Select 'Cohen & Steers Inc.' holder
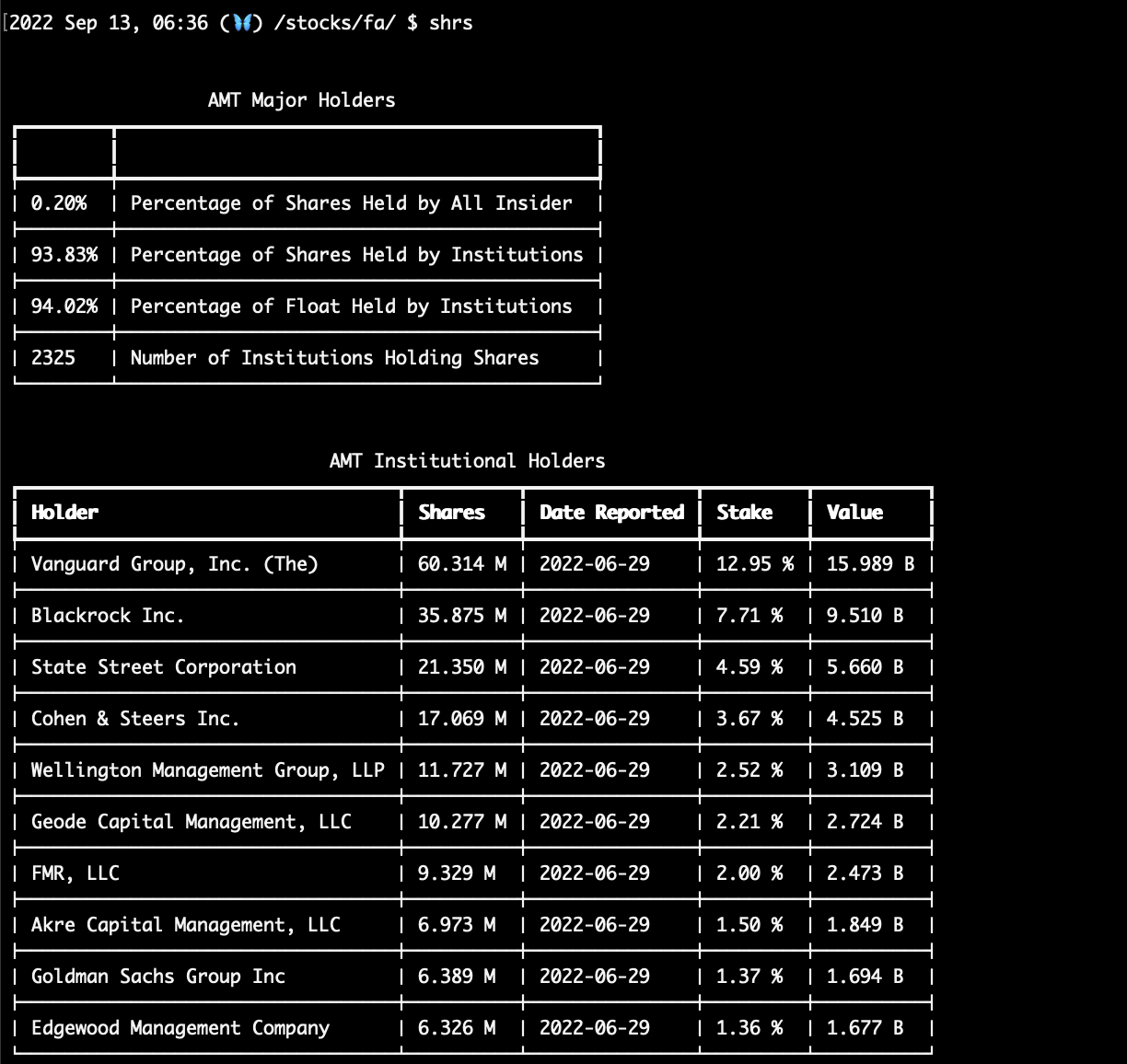1127x1064 pixels. (136, 719)
